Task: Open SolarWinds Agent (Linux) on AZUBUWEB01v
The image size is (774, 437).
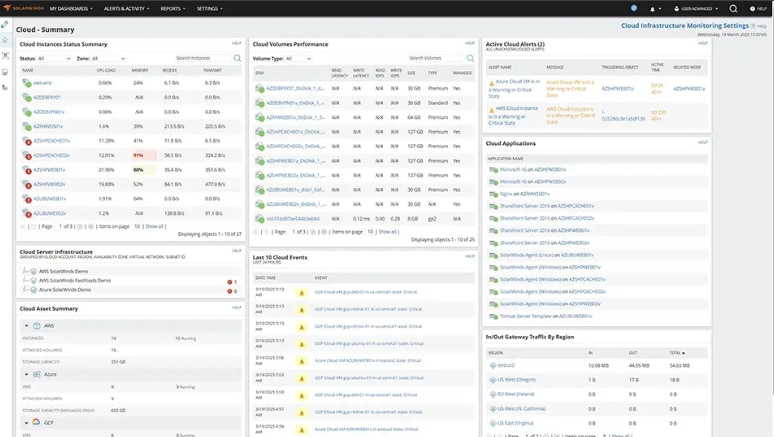Action: coord(546,255)
